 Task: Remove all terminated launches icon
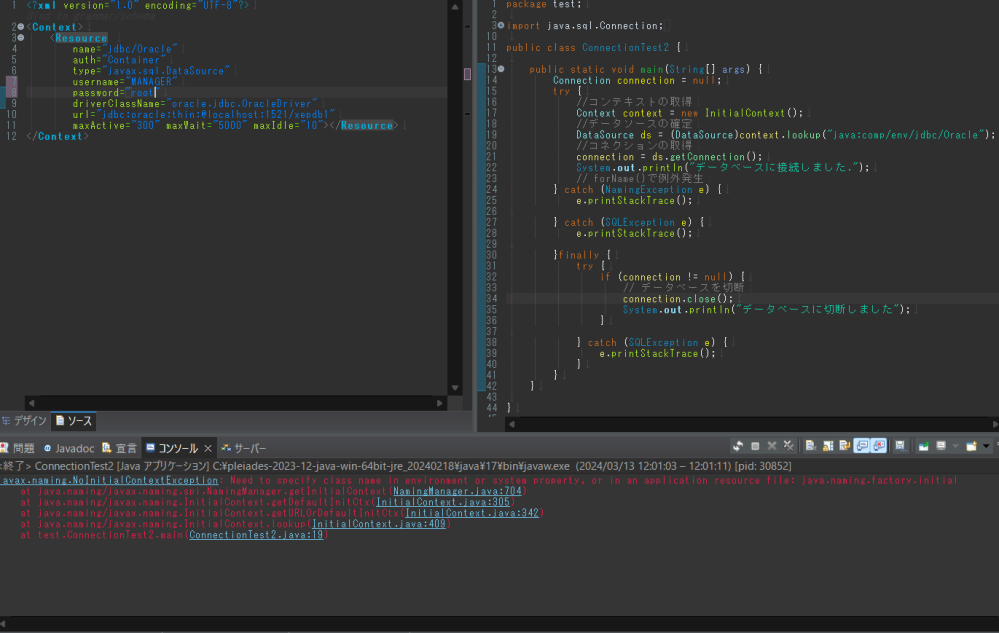(x=789, y=446)
